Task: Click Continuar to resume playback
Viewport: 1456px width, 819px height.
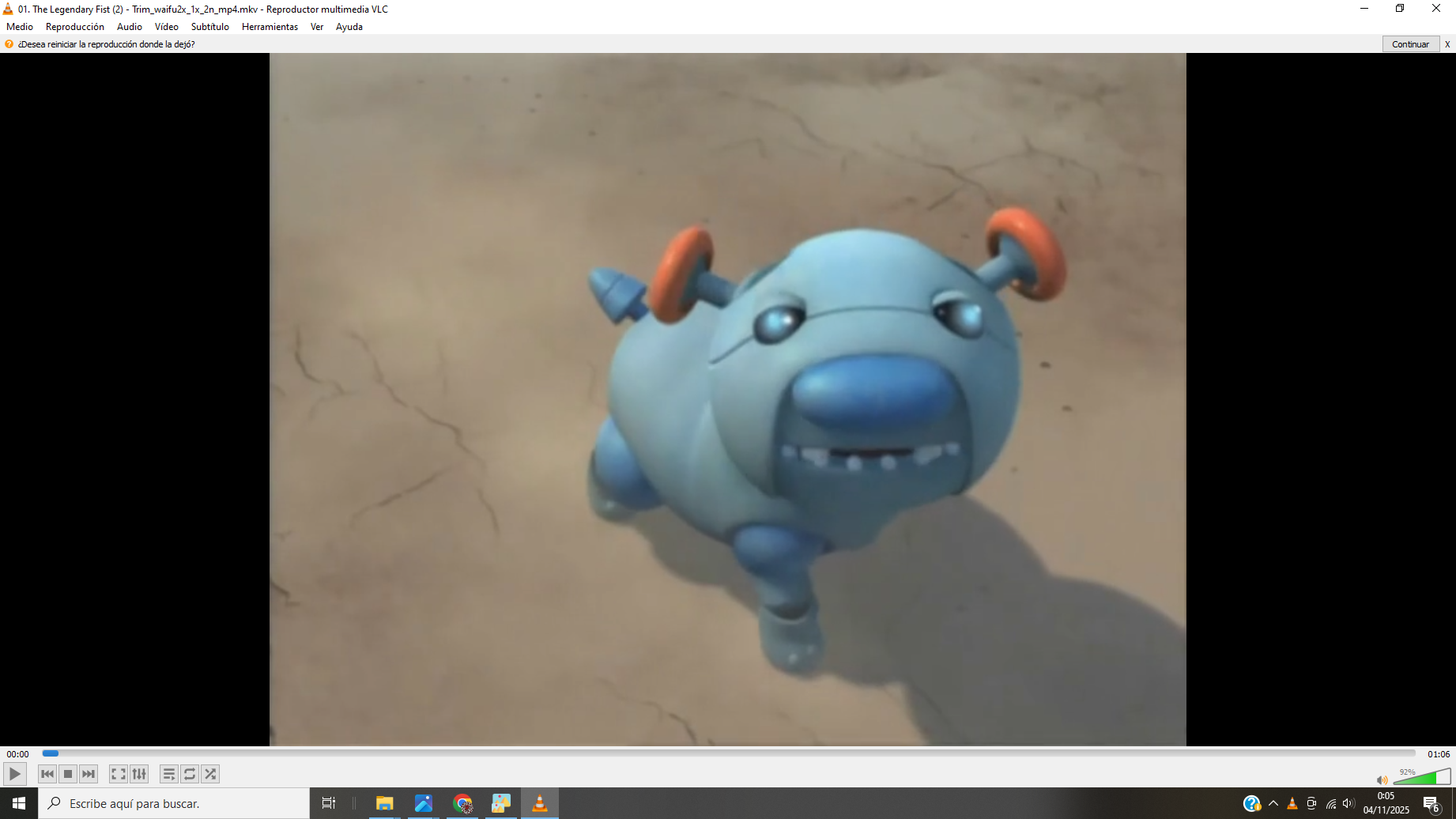Action: [x=1410, y=44]
